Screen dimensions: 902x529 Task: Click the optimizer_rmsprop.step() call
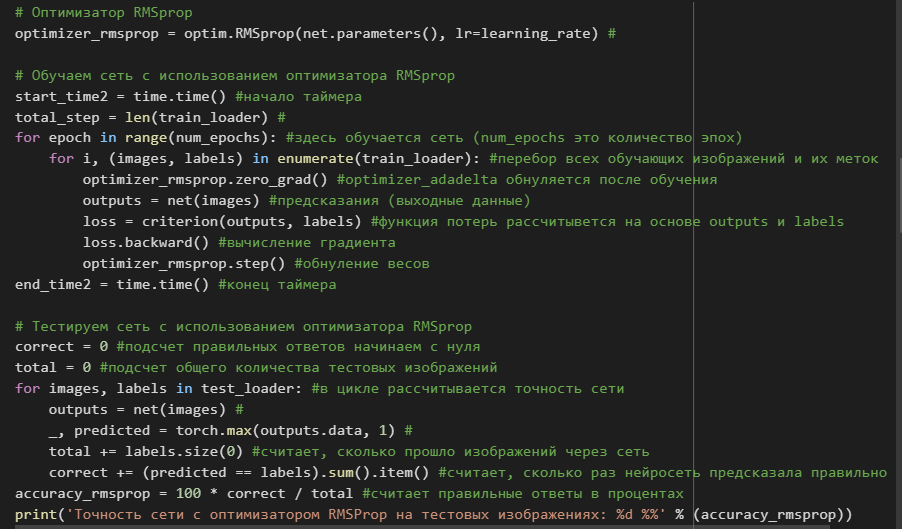pos(184,263)
